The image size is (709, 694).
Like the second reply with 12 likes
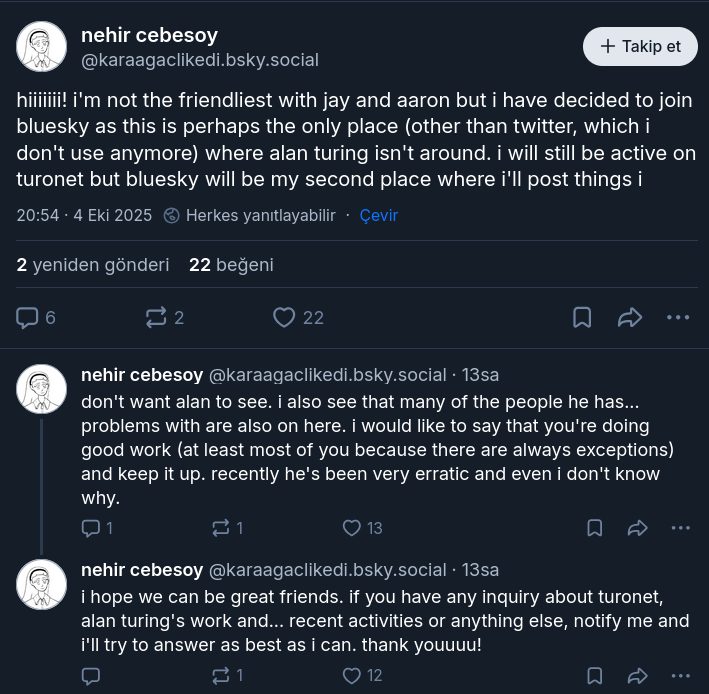click(x=351, y=676)
